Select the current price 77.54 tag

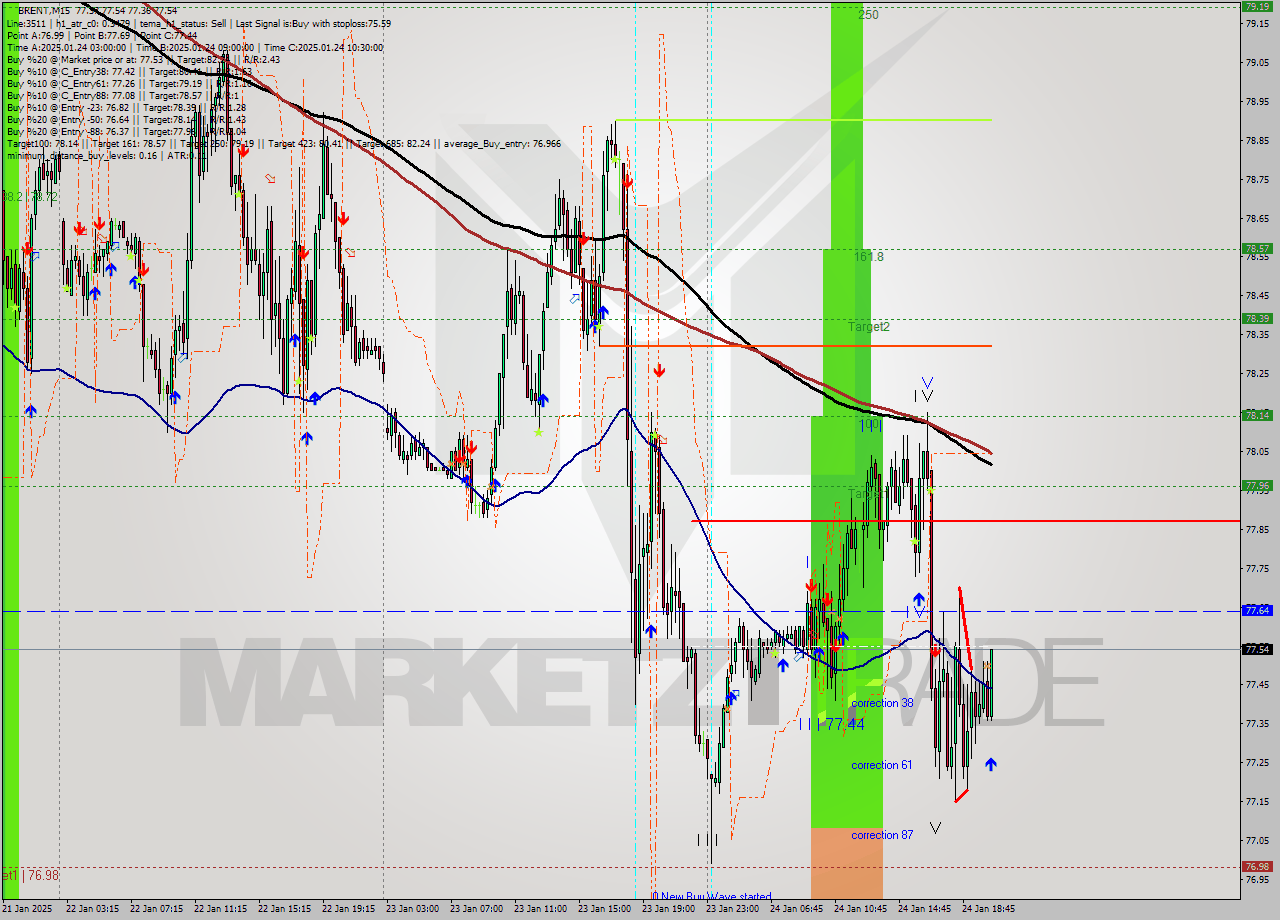point(1256,649)
